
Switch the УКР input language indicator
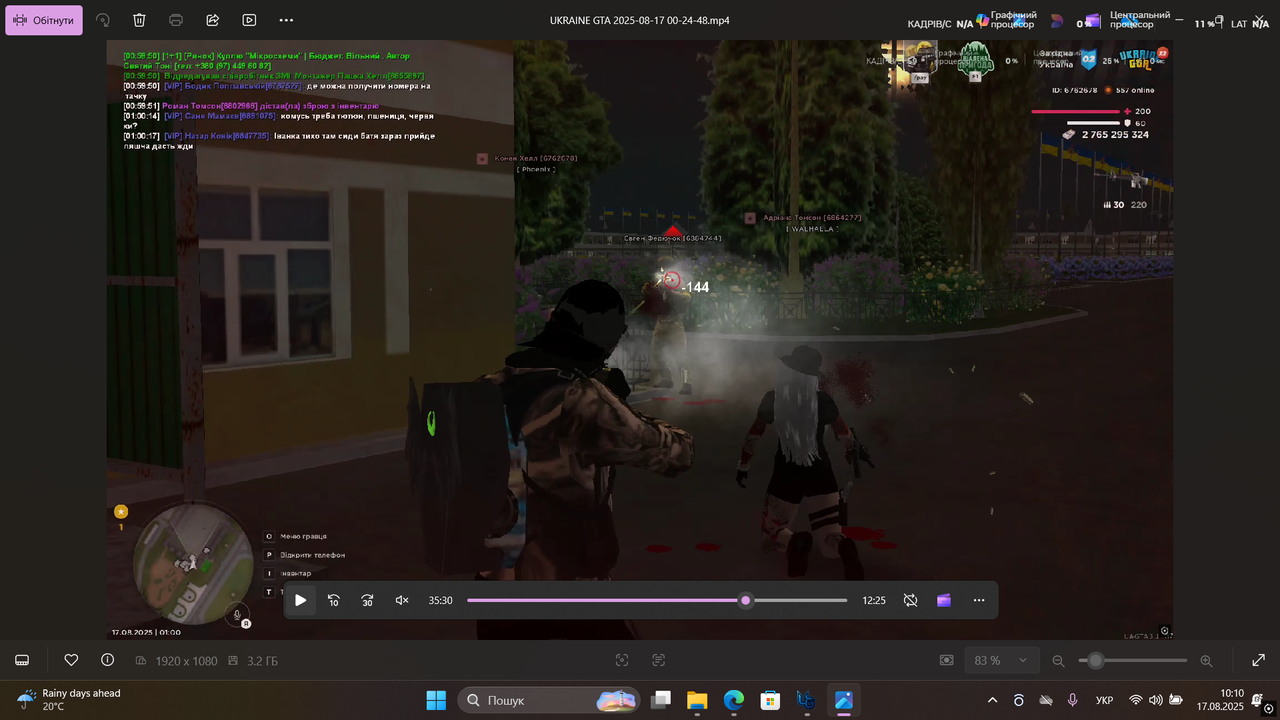point(1105,700)
